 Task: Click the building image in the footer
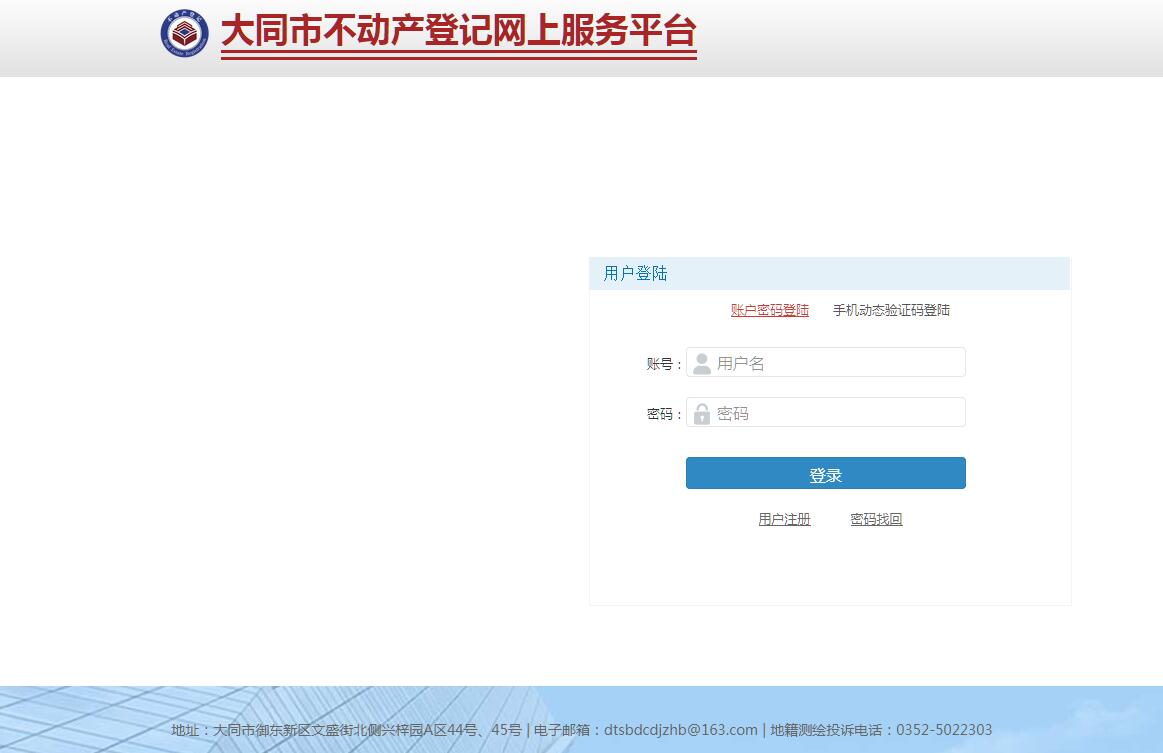(80, 718)
